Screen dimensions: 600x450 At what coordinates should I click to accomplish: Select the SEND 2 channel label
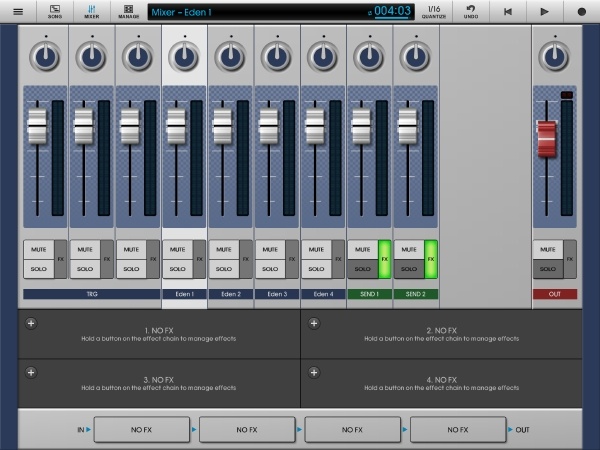click(415, 294)
